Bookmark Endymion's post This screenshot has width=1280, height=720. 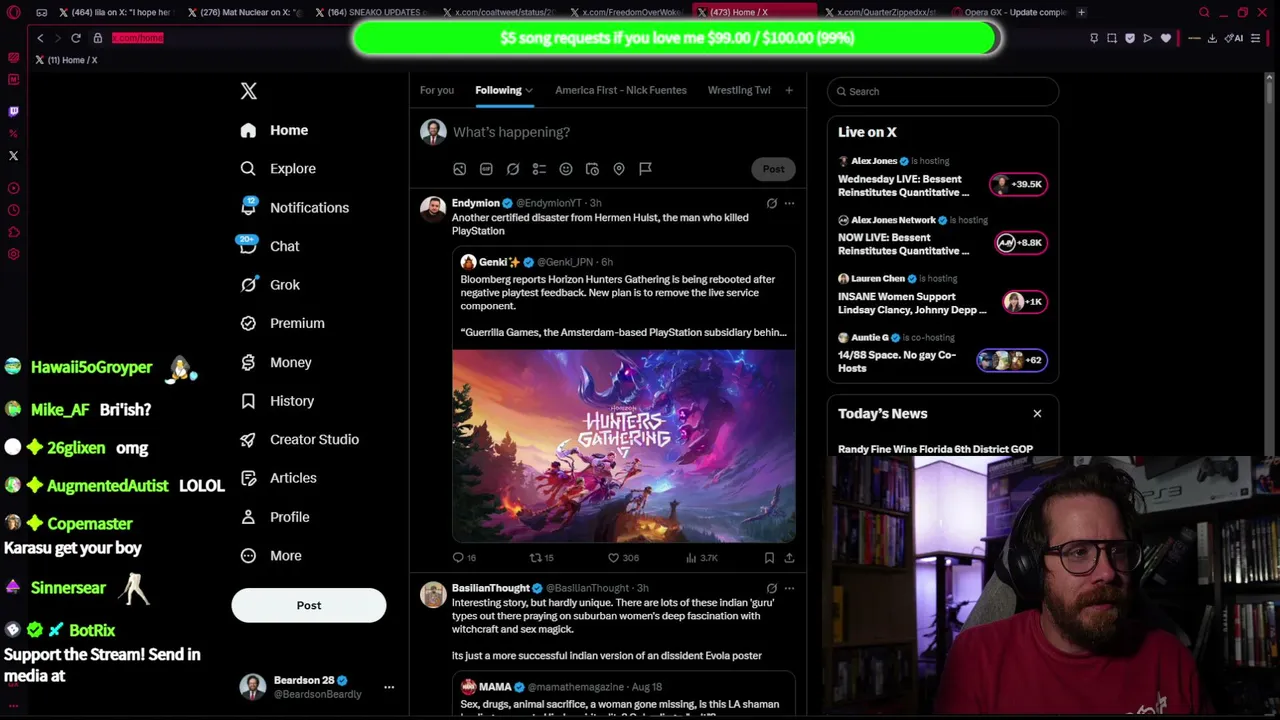[769, 558]
